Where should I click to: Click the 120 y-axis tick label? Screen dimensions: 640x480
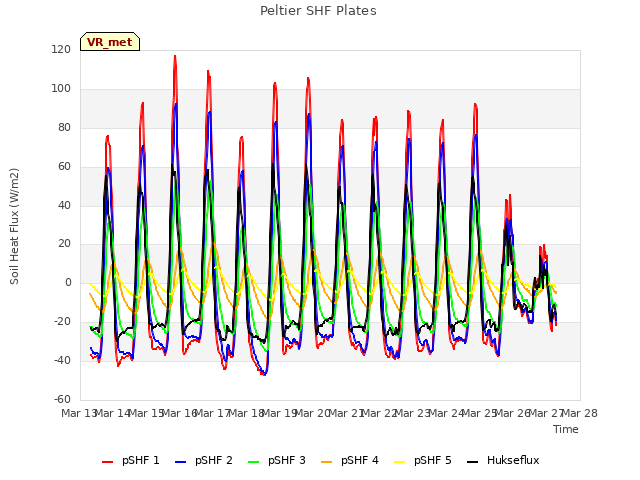(x=61, y=50)
